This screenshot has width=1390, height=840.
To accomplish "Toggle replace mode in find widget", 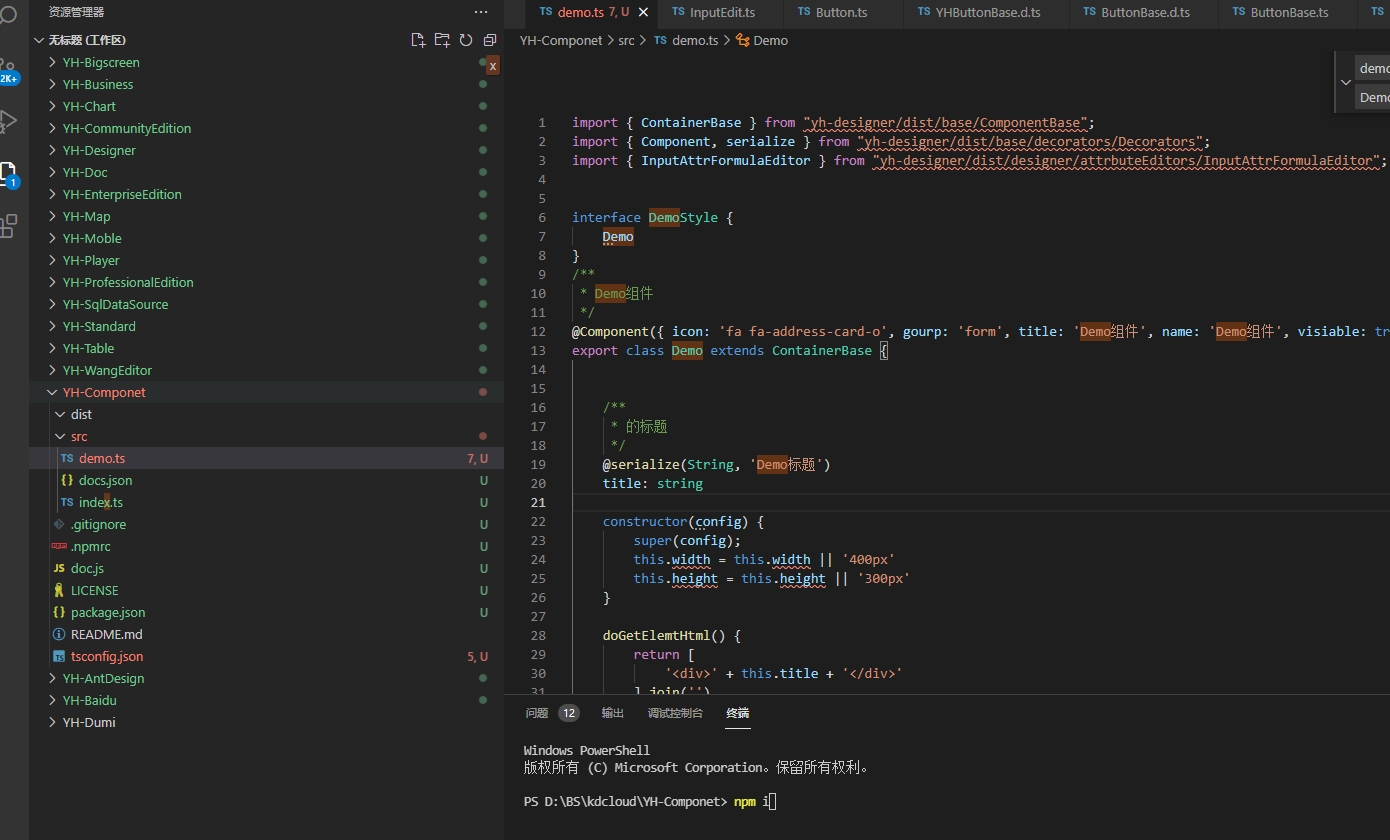I will (x=1346, y=83).
